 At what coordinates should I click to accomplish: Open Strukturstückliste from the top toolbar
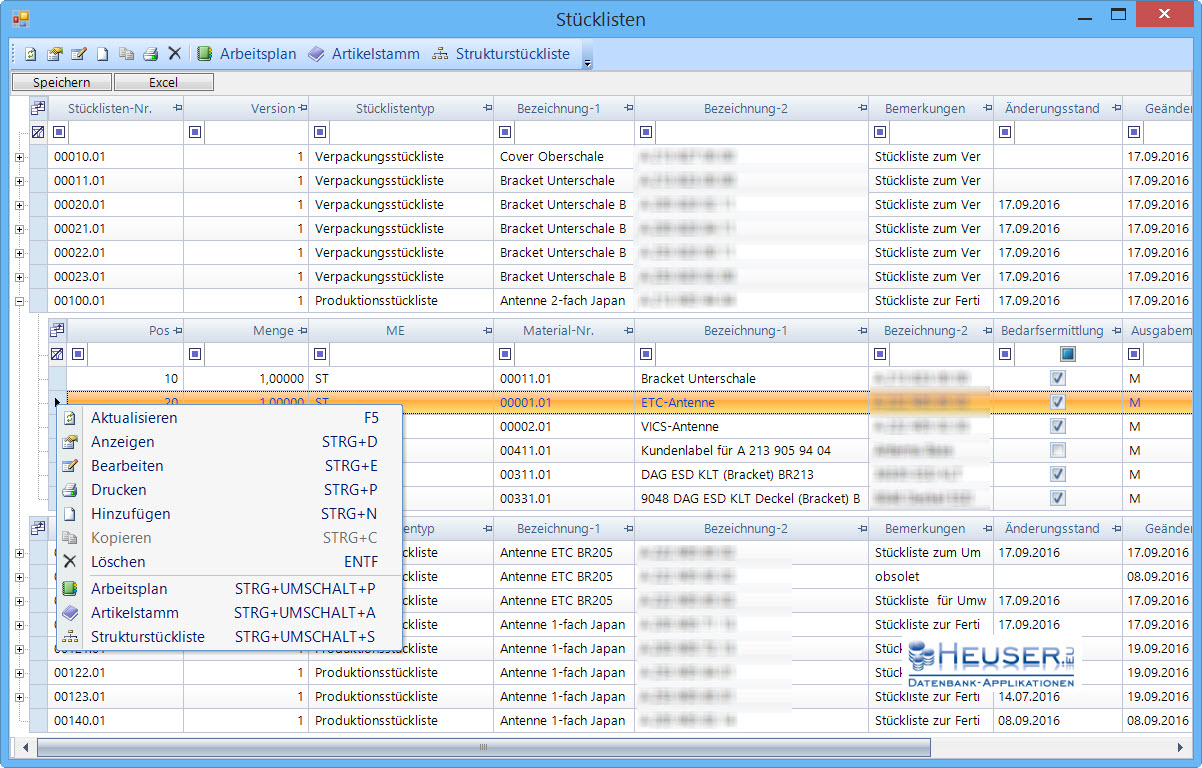[x=501, y=54]
